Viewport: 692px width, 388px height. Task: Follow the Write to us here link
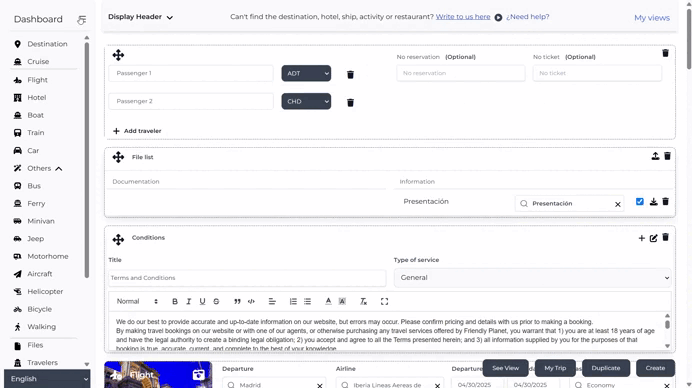tap(463, 17)
